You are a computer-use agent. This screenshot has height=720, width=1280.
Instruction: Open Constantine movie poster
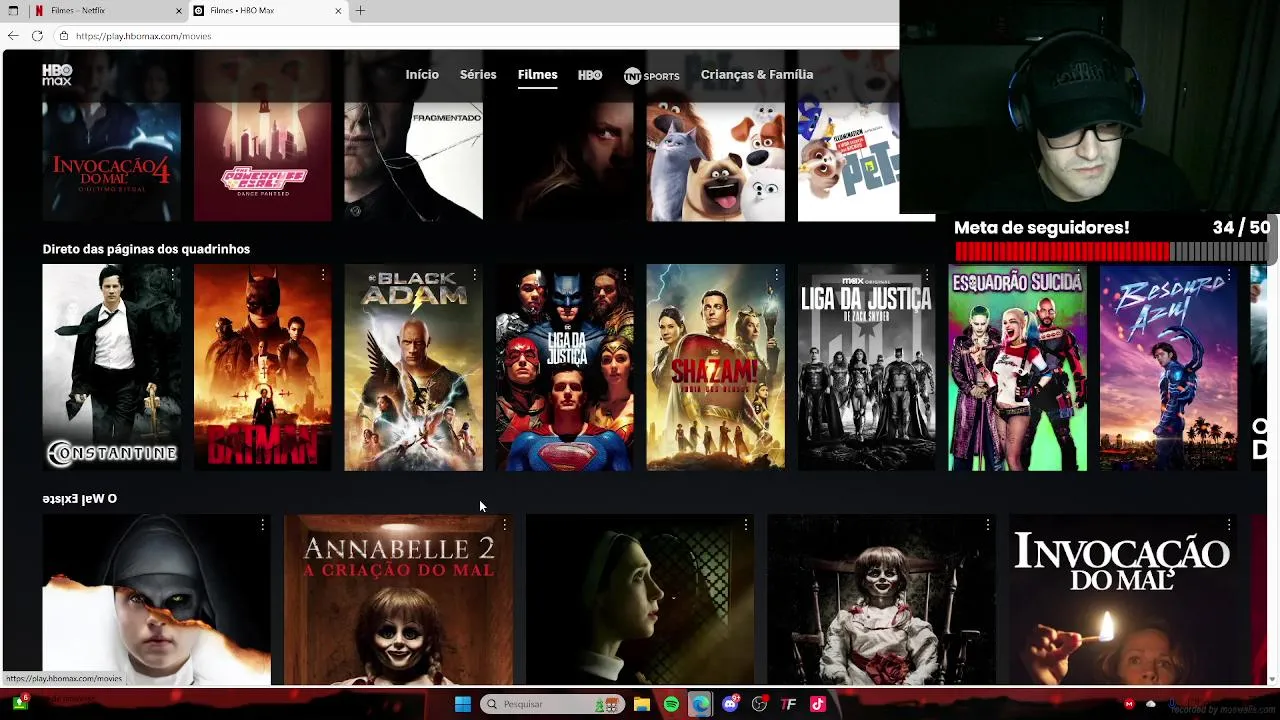pyautogui.click(x=111, y=367)
